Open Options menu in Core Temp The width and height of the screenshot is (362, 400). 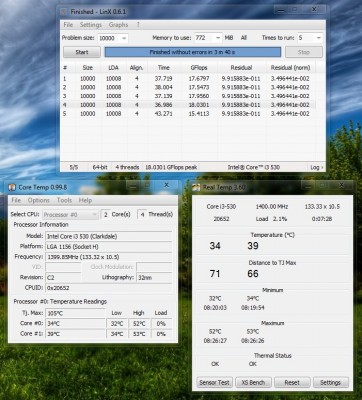[x=39, y=200]
